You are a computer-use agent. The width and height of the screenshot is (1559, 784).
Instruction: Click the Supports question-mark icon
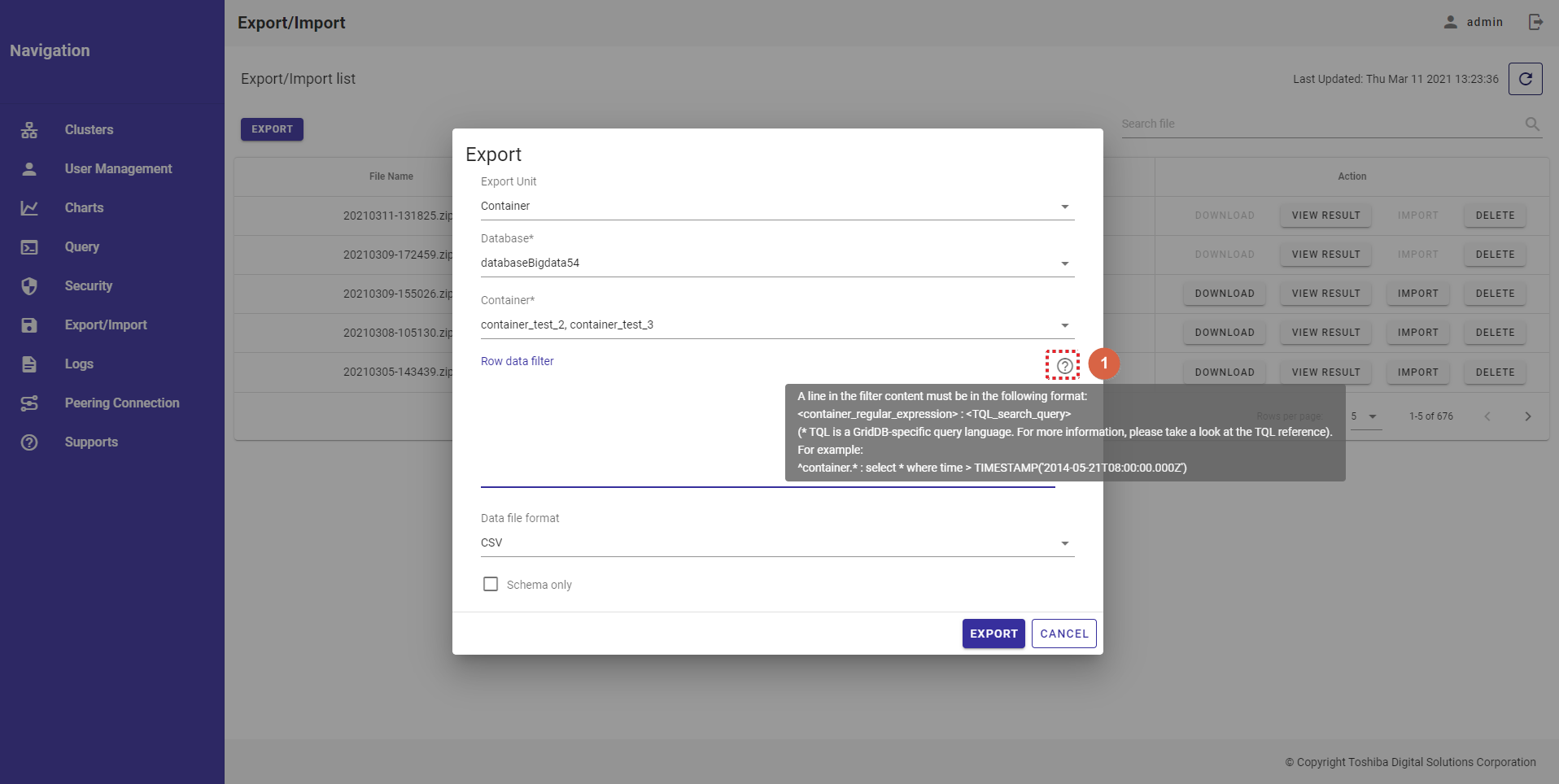click(29, 442)
